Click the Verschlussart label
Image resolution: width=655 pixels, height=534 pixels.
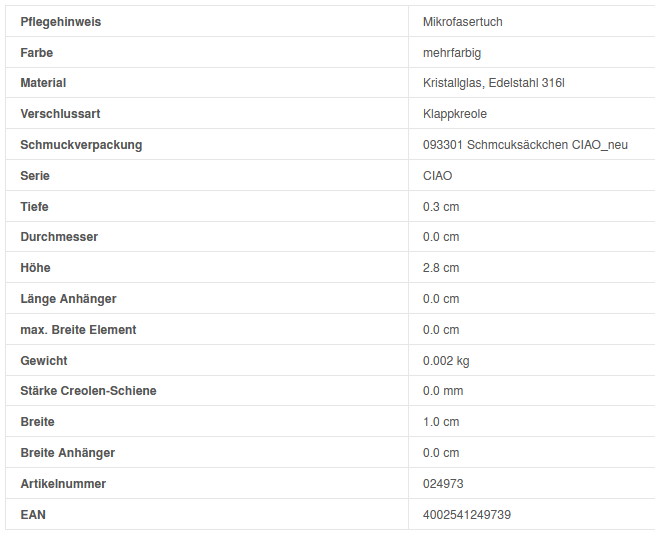[60, 114]
